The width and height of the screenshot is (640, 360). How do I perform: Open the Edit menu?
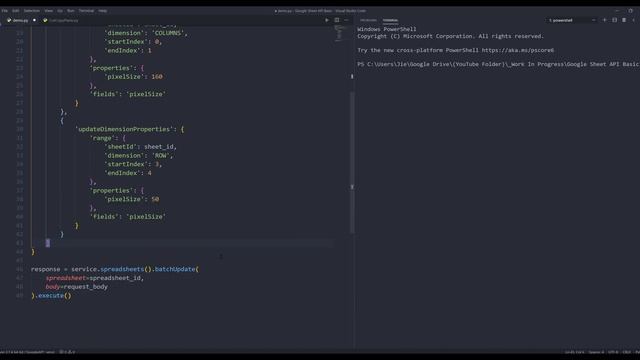click(16, 11)
